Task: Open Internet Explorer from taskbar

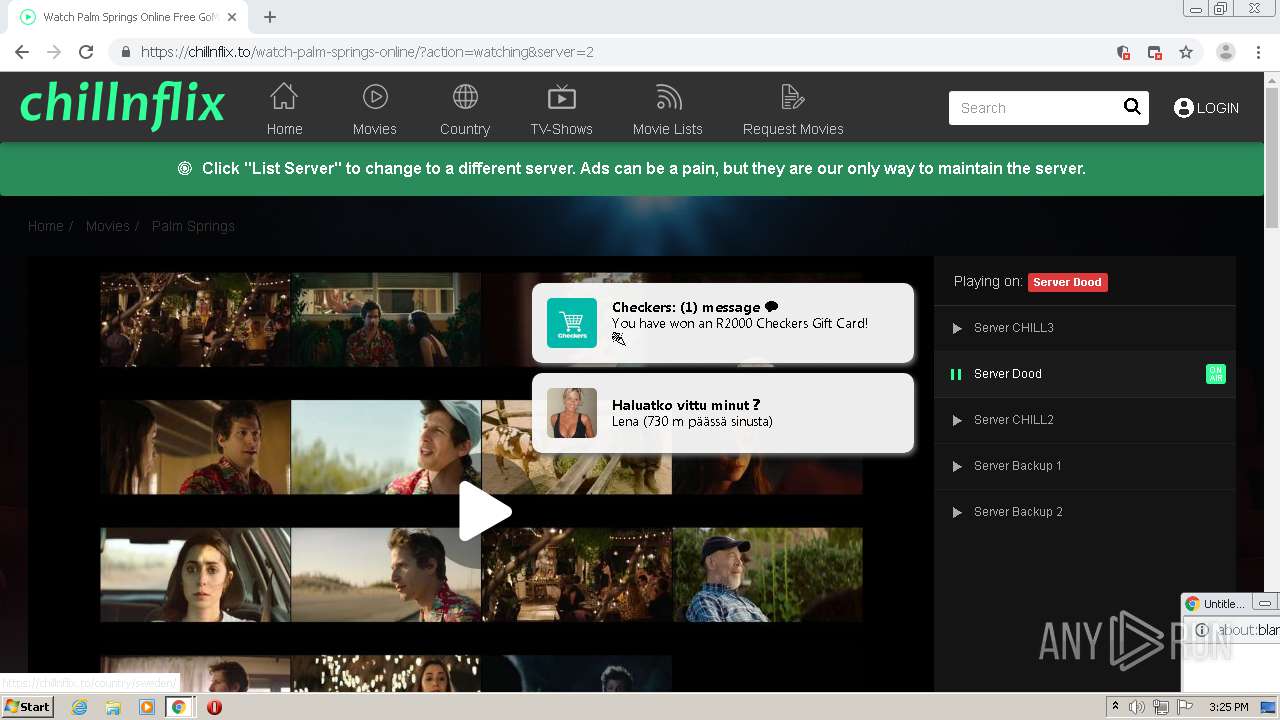Action: [x=79, y=707]
